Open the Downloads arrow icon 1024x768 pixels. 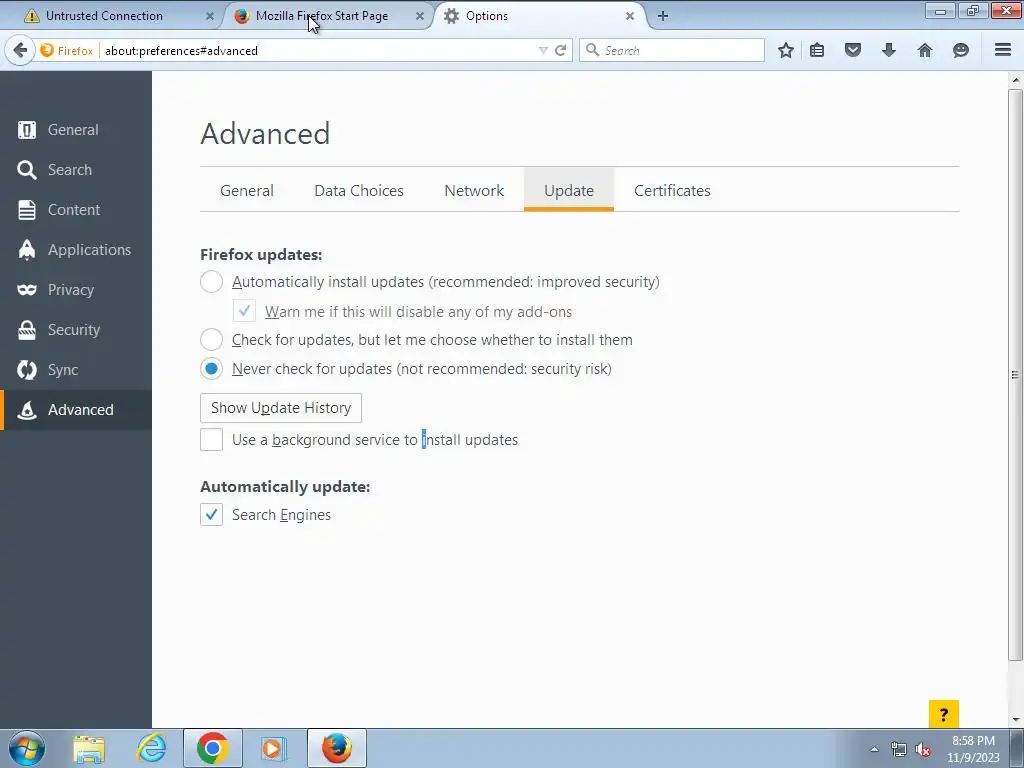(x=889, y=50)
